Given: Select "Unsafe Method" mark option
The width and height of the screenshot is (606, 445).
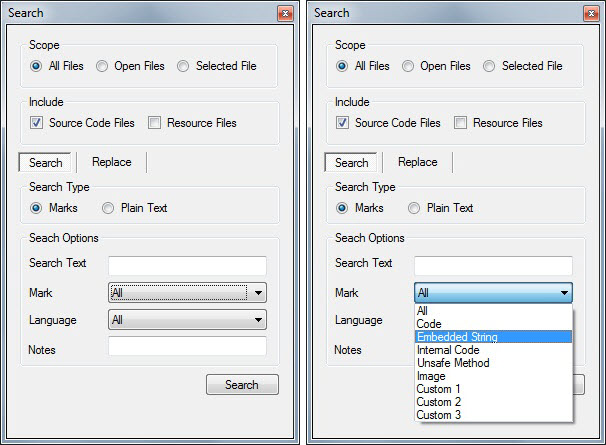Looking at the screenshot, I should click(x=451, y=363).
